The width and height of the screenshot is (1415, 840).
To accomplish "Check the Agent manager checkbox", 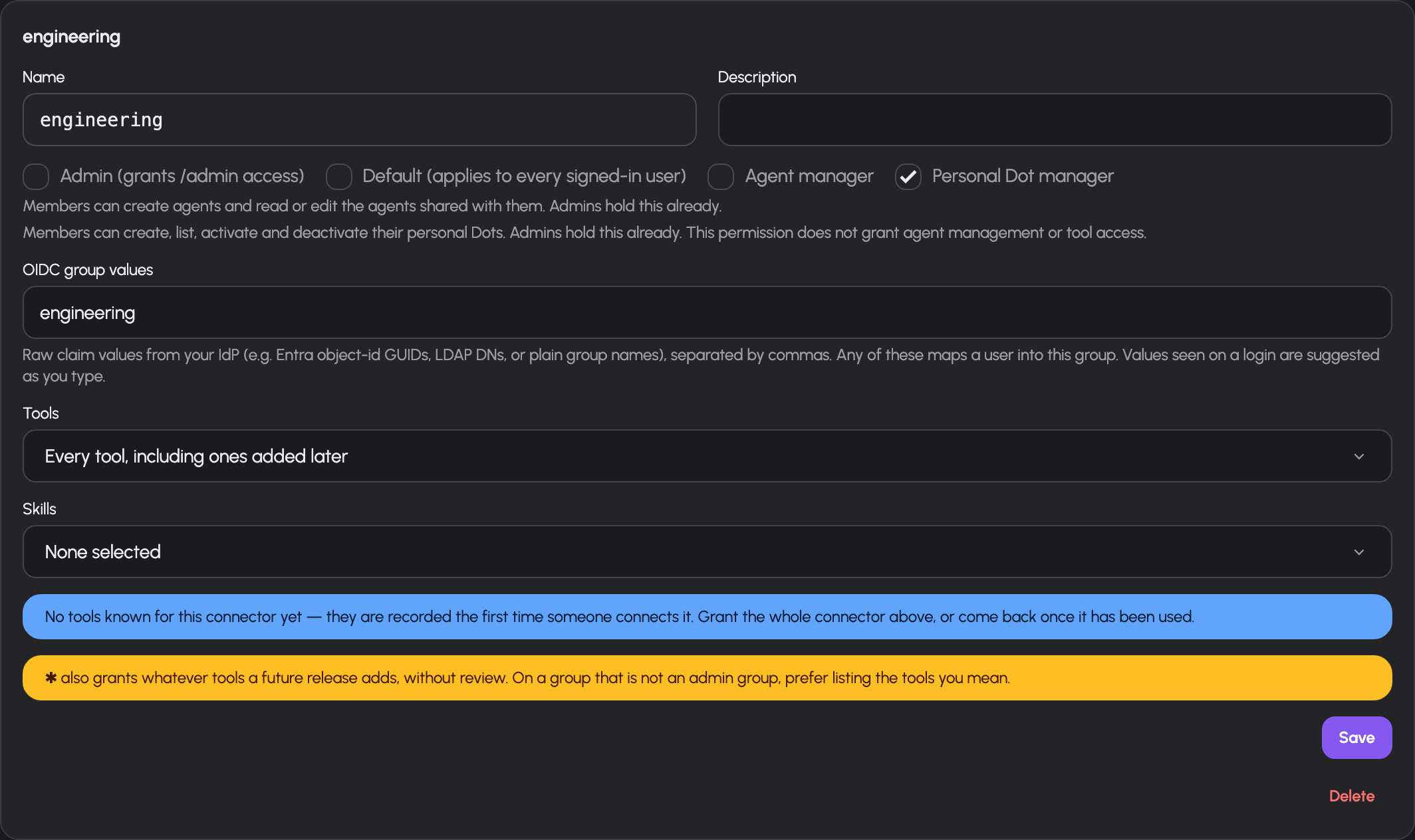I will [x=721, y=177].
